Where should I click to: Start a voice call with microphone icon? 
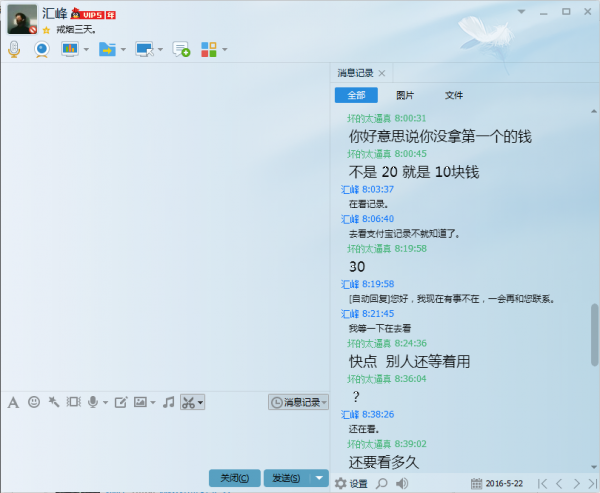14,49
